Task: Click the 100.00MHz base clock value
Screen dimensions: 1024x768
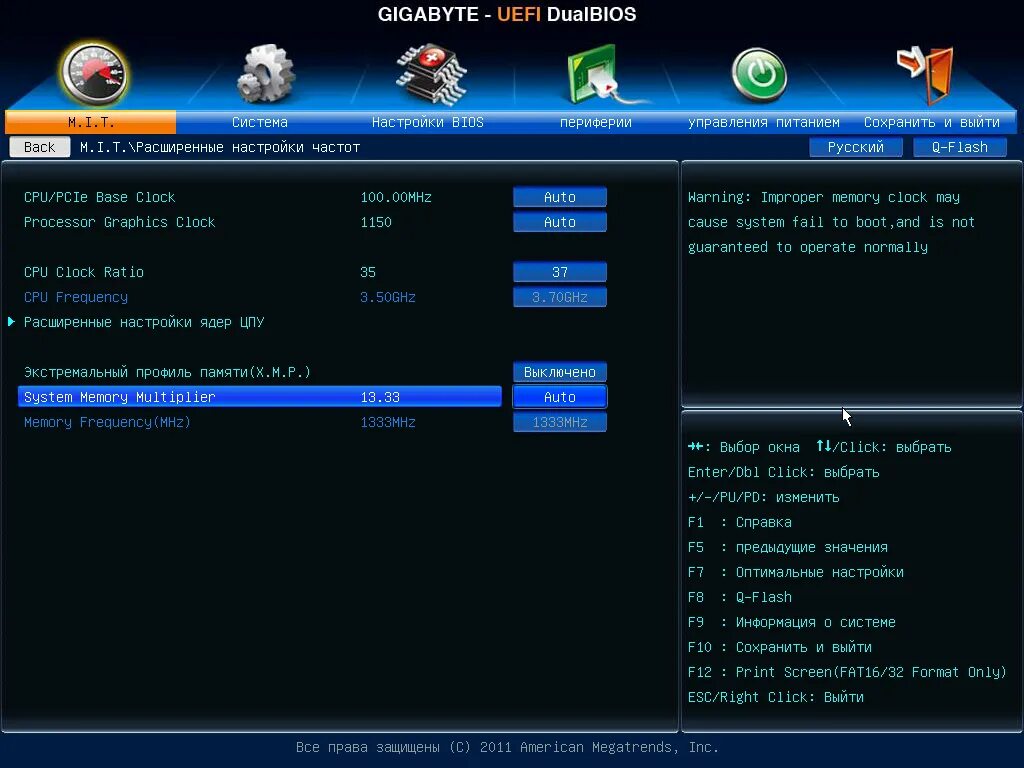Action: pyautogui.click(x=396, y=197)
